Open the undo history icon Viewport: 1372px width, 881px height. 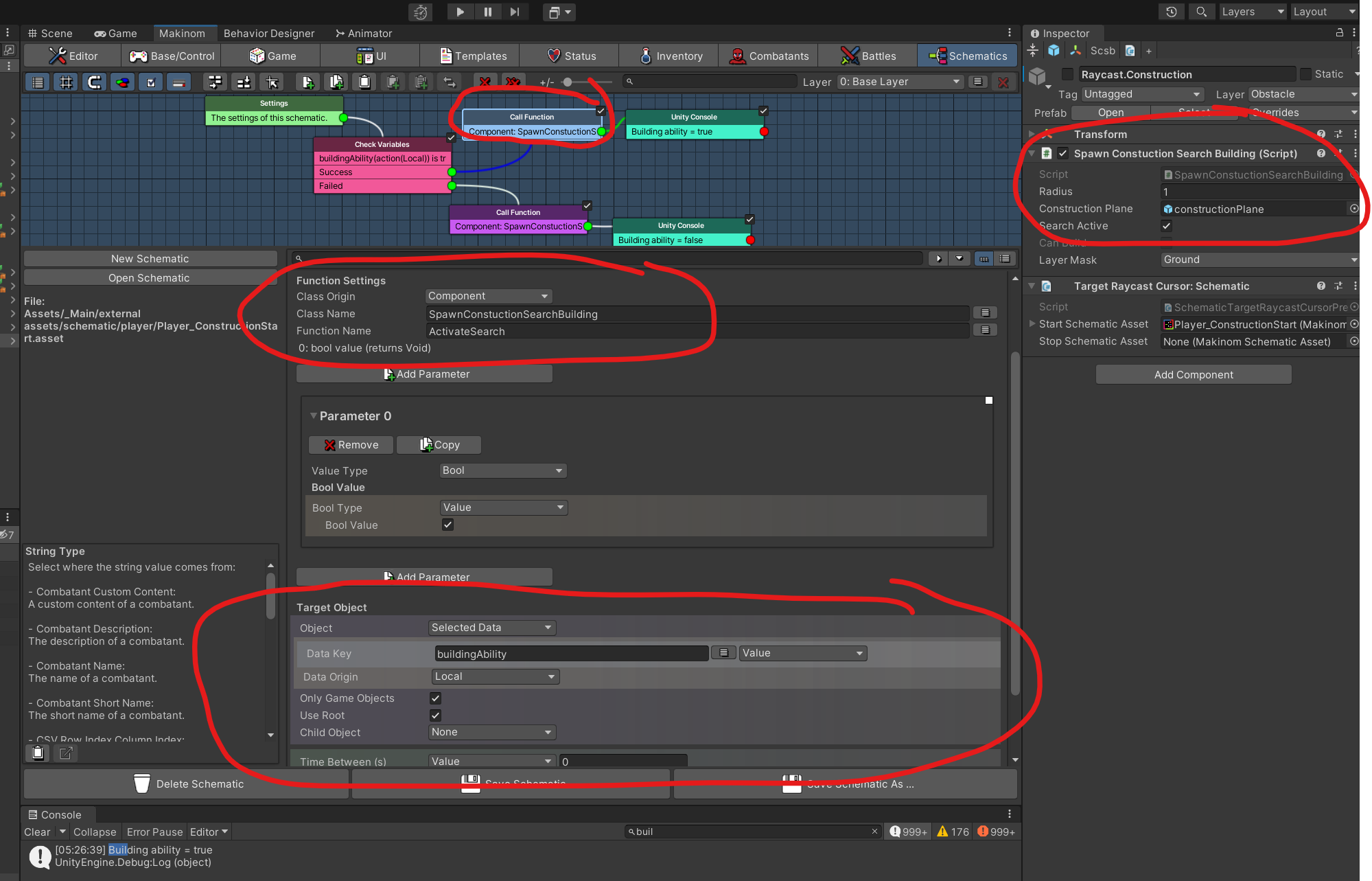(1172, 12)
